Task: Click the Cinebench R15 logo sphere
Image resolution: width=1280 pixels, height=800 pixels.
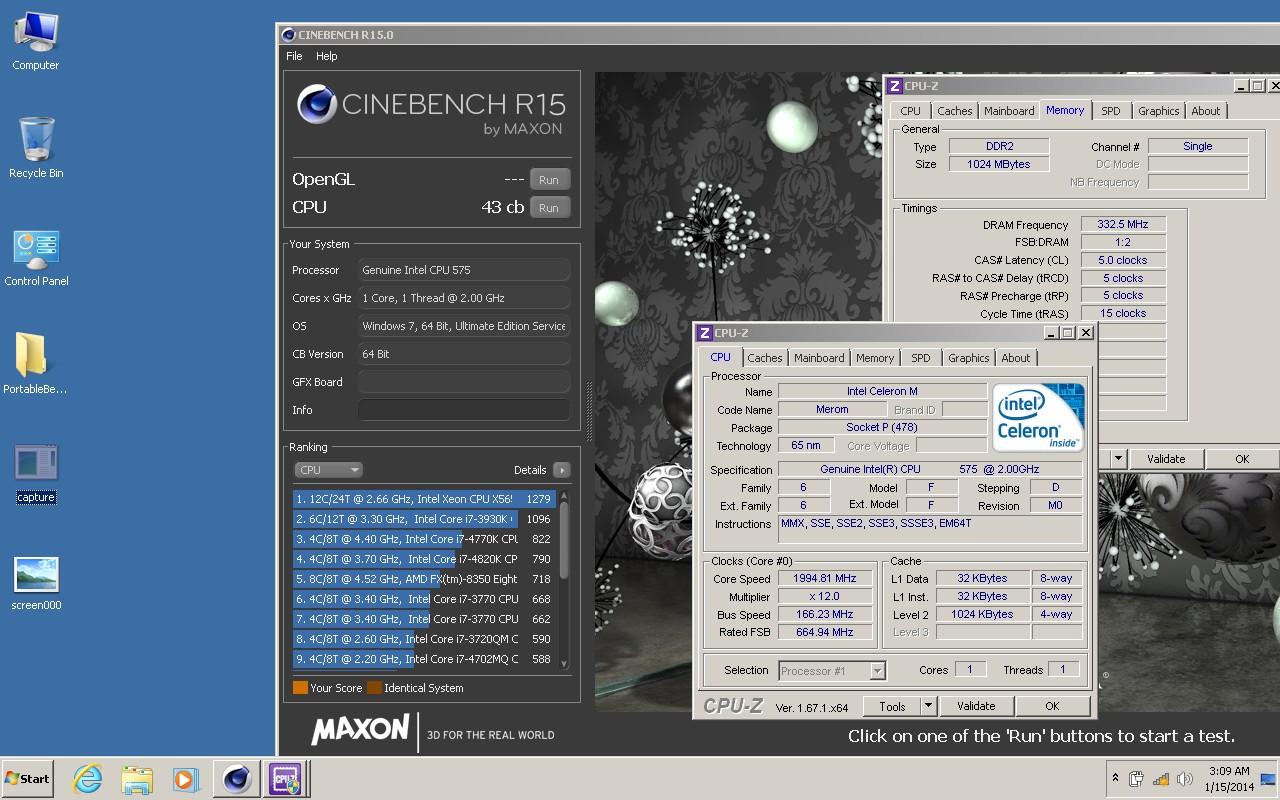Action: point(317,105)
